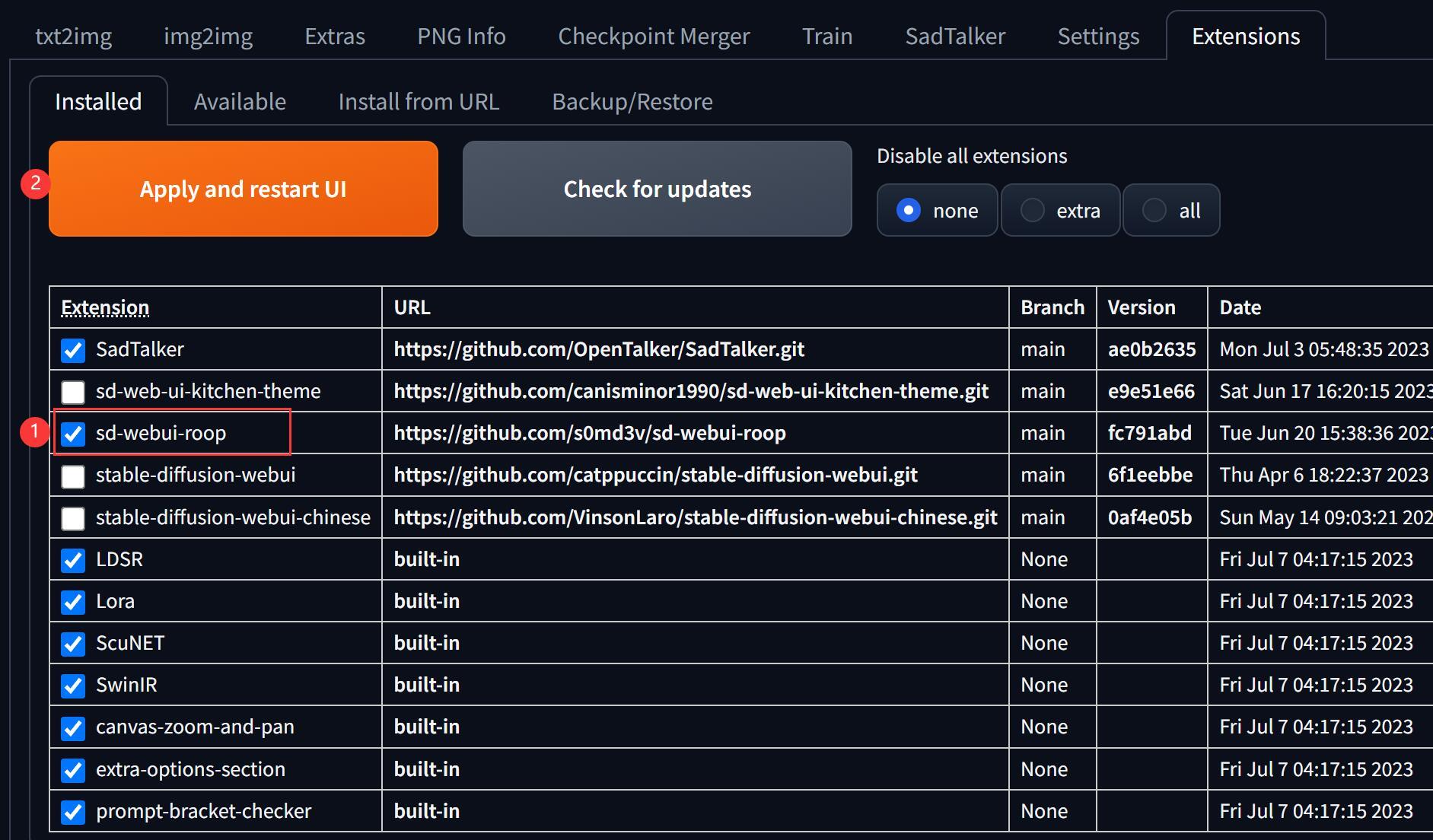Open the VinsonLaro webui-chinese.git link
The width and height of the screenshot is (1433, 840).
tap(695, 517)
